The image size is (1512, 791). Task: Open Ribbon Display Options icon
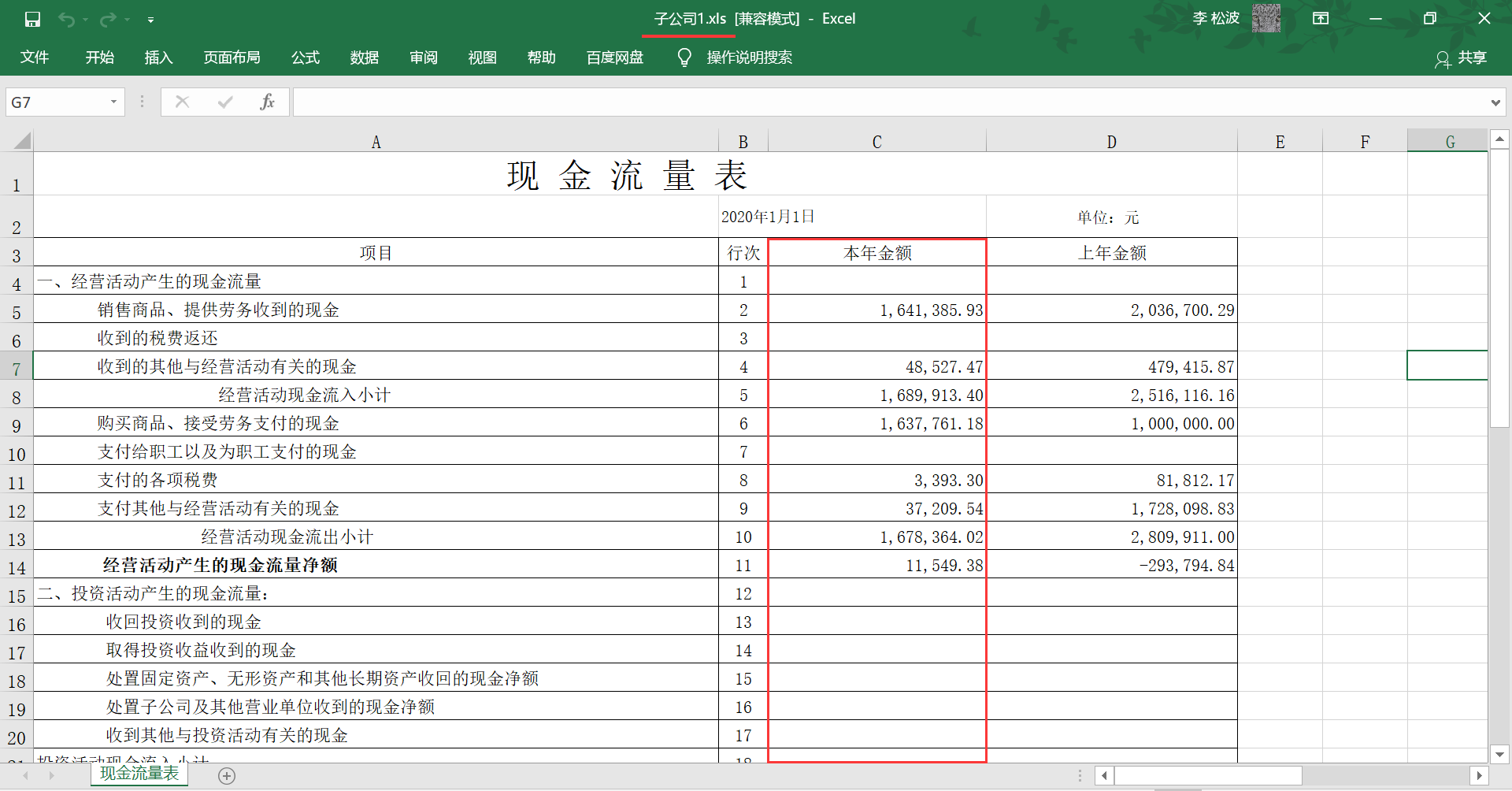1321,18
